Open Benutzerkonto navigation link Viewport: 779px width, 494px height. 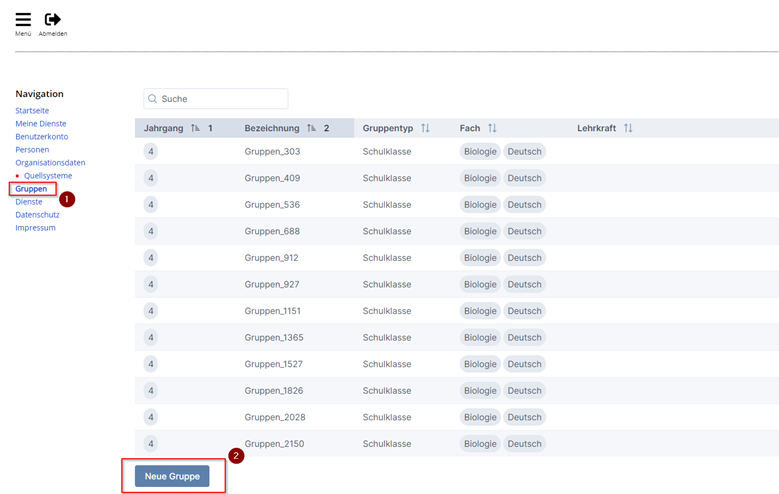click(x=41, y=136)
